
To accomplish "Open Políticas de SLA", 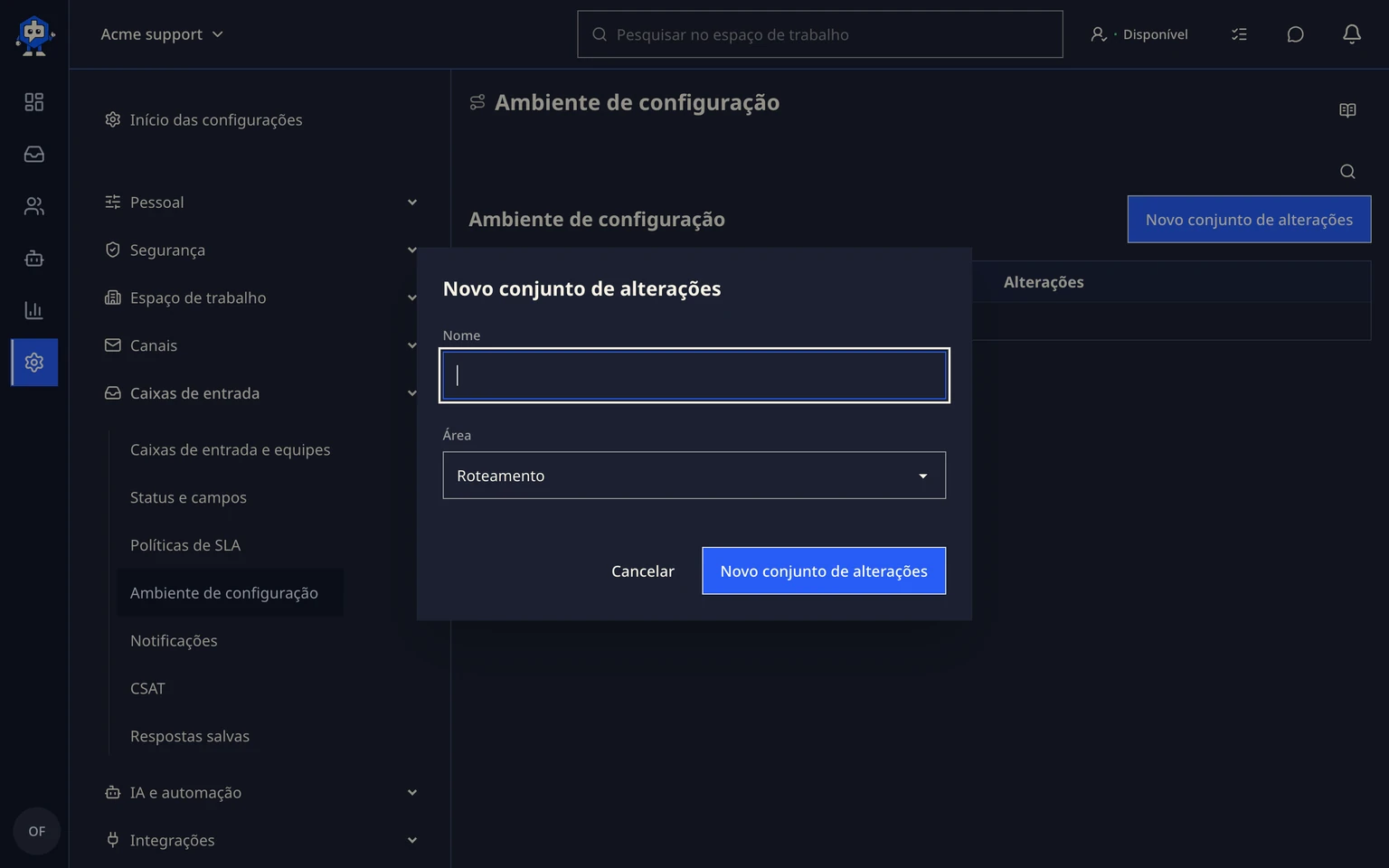I will coord(185,546).
